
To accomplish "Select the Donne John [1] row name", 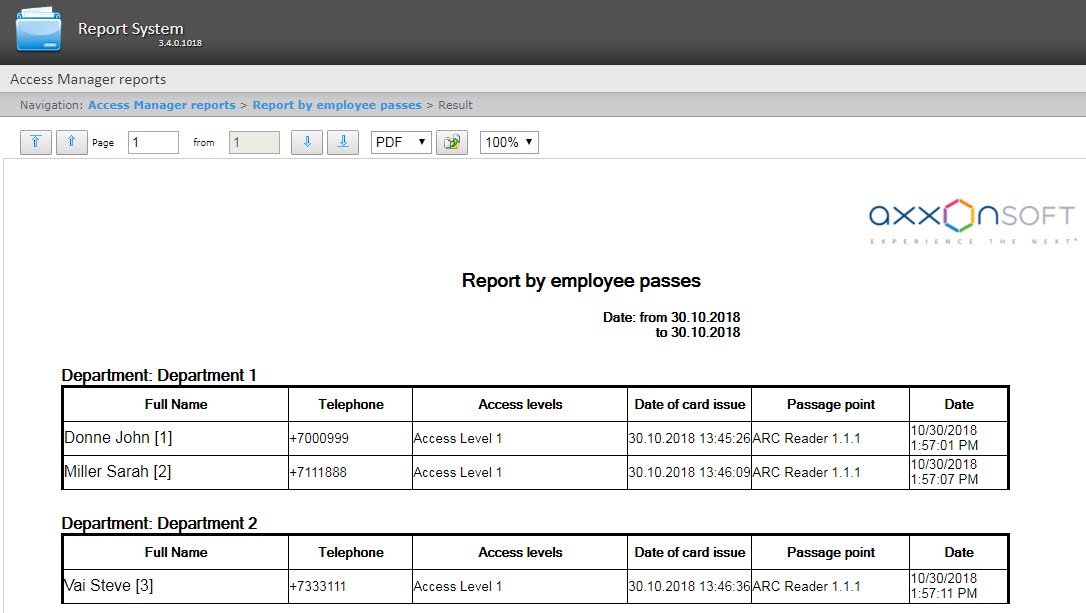I will [118, 438].
